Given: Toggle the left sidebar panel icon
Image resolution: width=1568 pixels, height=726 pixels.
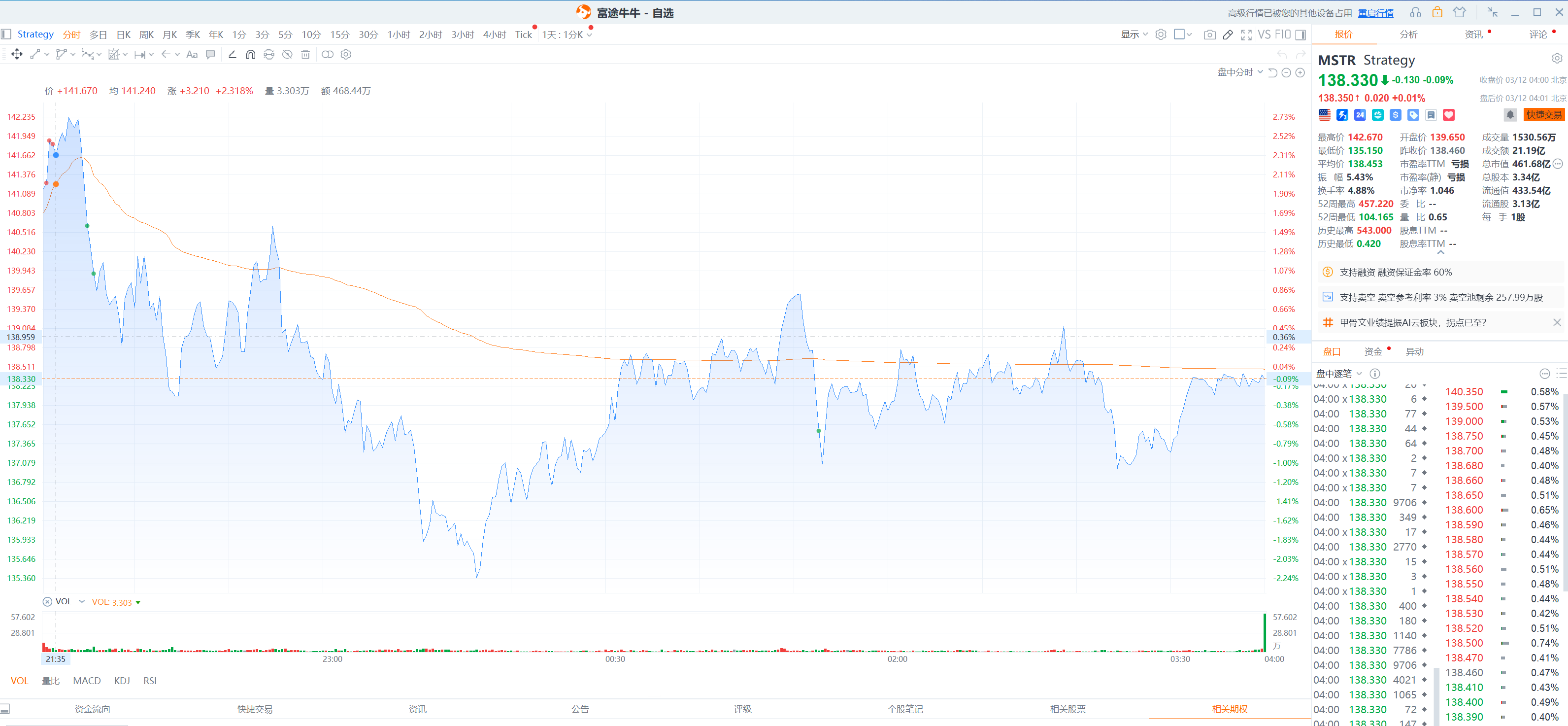Looking at the screenshot, I should (6, 34).
